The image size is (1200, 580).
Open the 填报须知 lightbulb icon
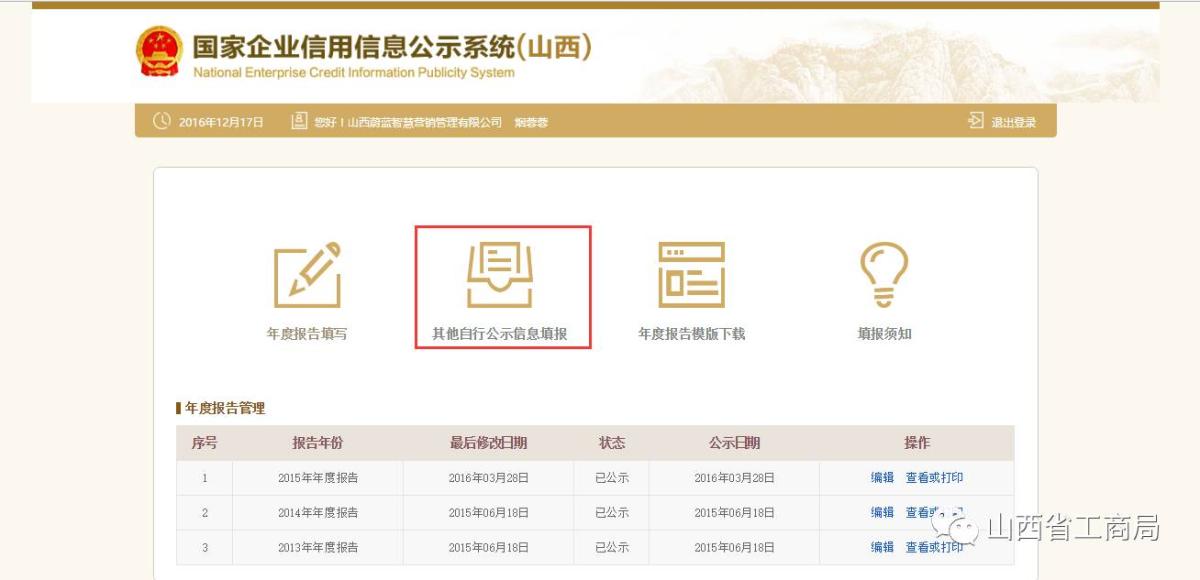pyautogui.click(x=884, y=275)
